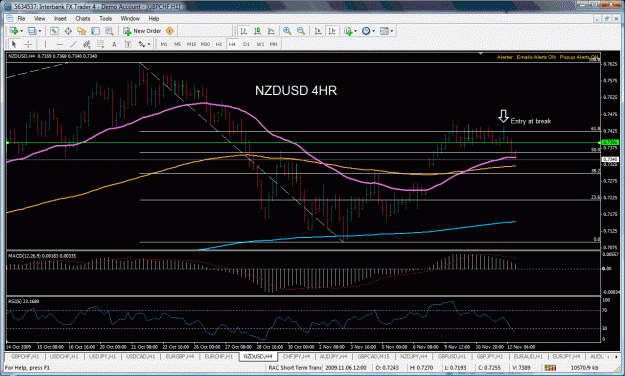
Task: Switch to the GBPCAD,M15 chart tab
Action: pos(373,356)
